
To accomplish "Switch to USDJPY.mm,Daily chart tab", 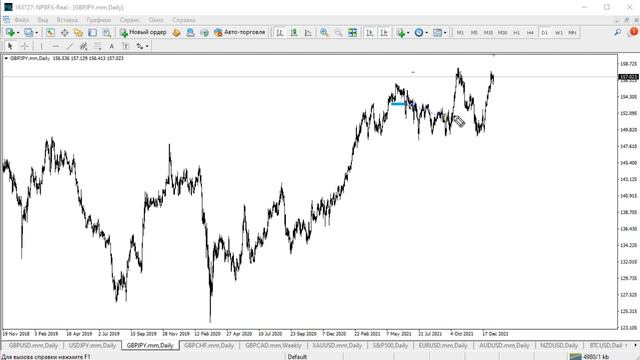I will [x=92, y=345].
